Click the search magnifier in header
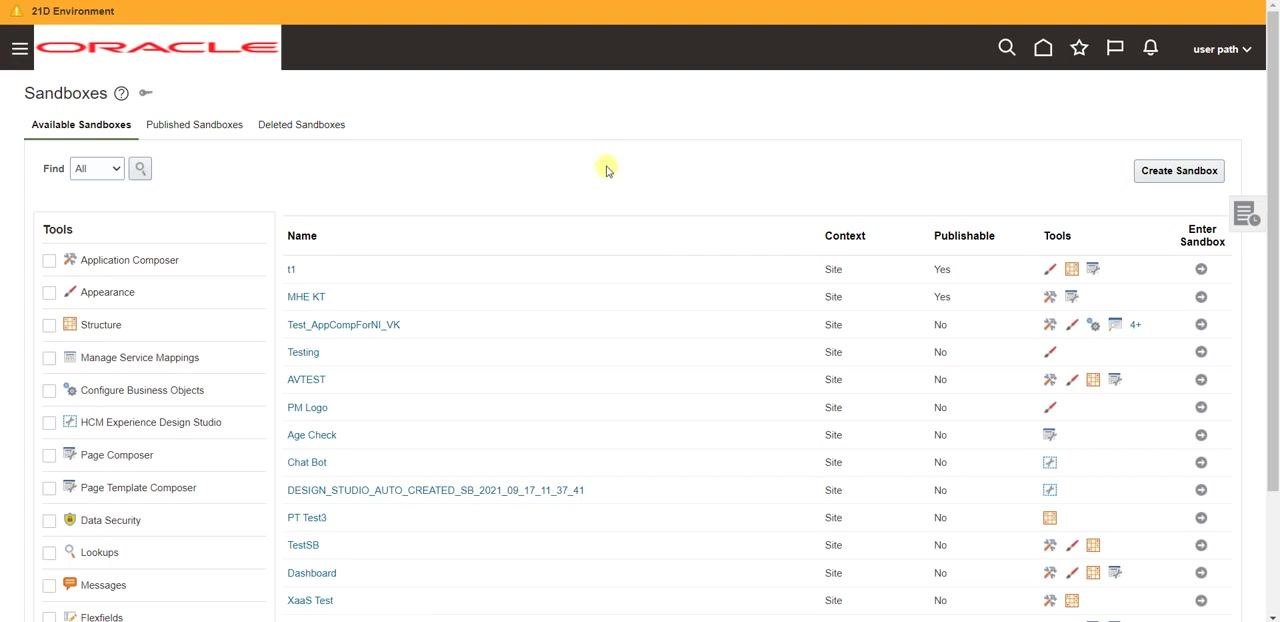The image size is (1280, 622). point(1007,48)
